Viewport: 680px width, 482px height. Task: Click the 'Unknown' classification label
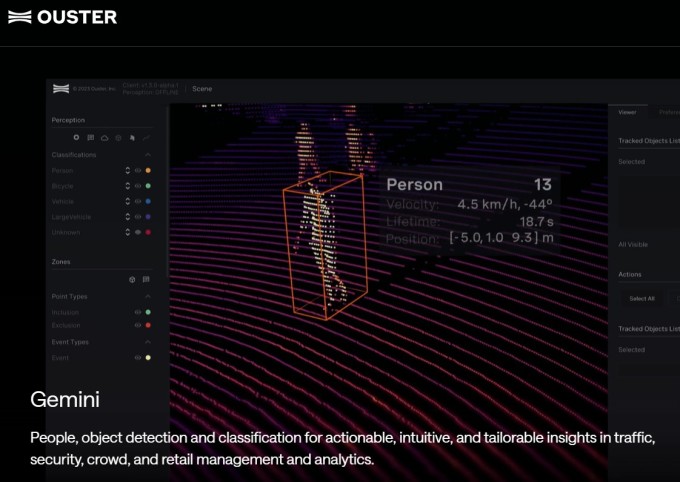tap(66, 232)
